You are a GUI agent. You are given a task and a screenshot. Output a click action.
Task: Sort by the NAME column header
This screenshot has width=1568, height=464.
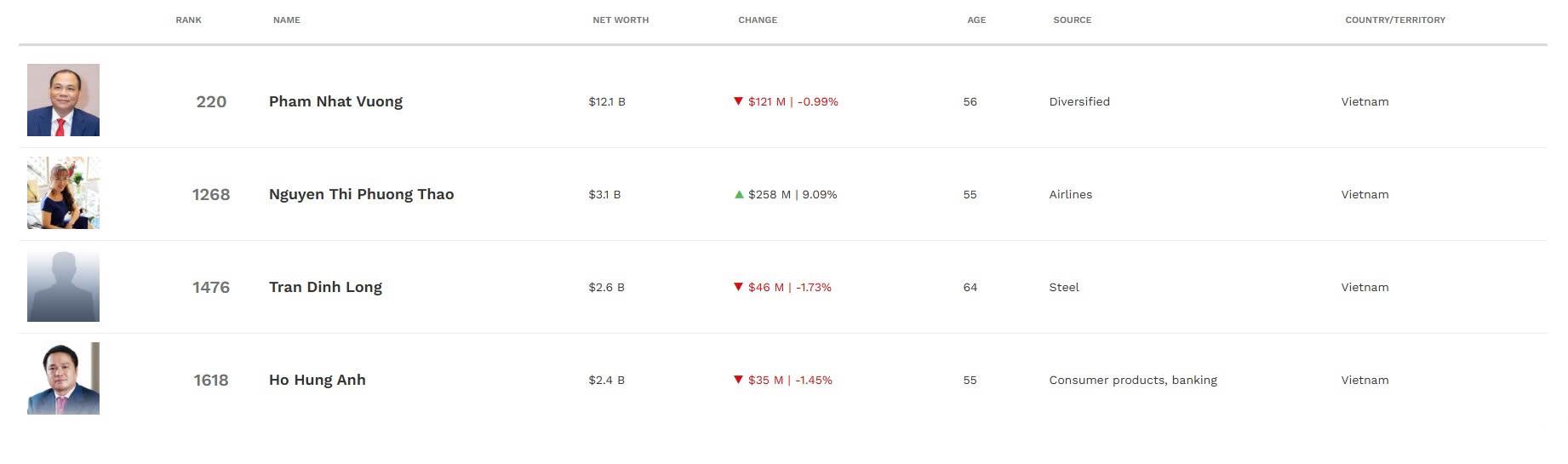point(286,20)
